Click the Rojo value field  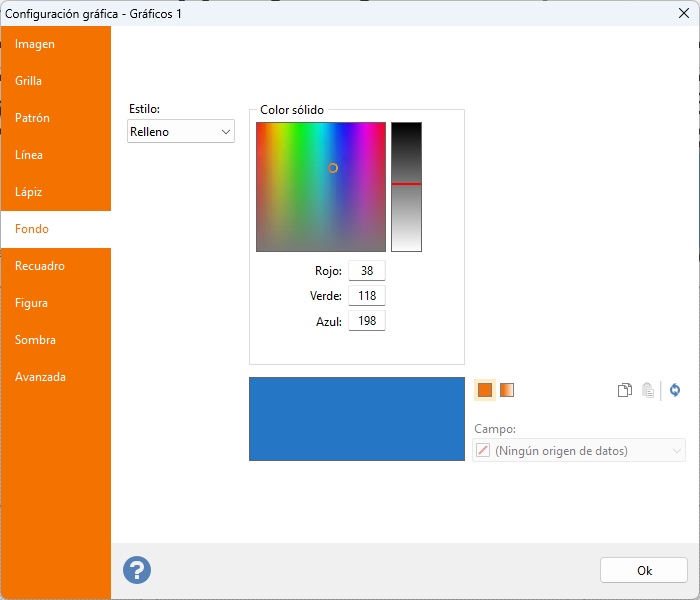pos(366,271)
